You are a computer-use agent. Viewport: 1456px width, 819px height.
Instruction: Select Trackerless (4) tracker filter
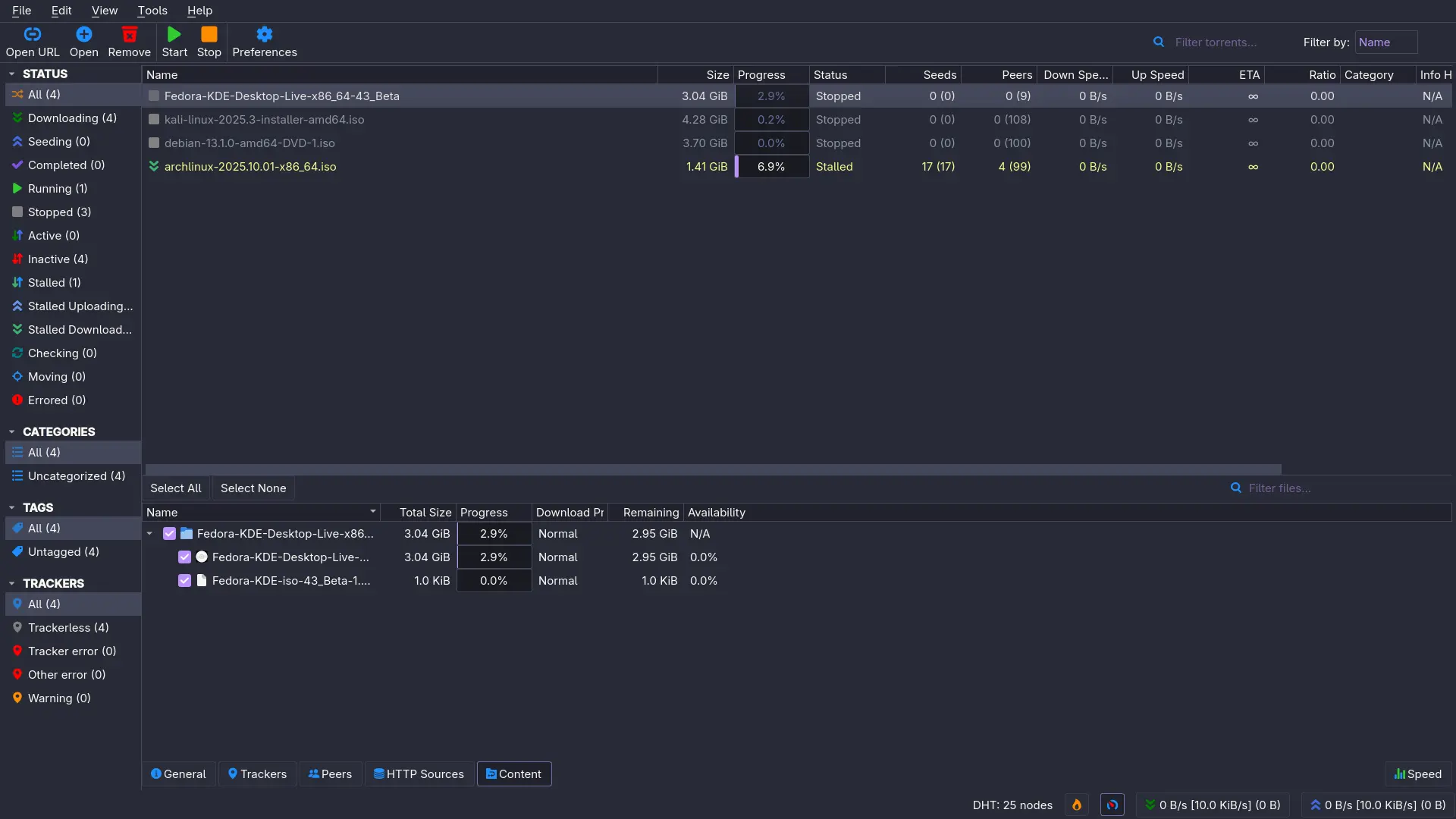pyautogui.click(x=73, y=628)
